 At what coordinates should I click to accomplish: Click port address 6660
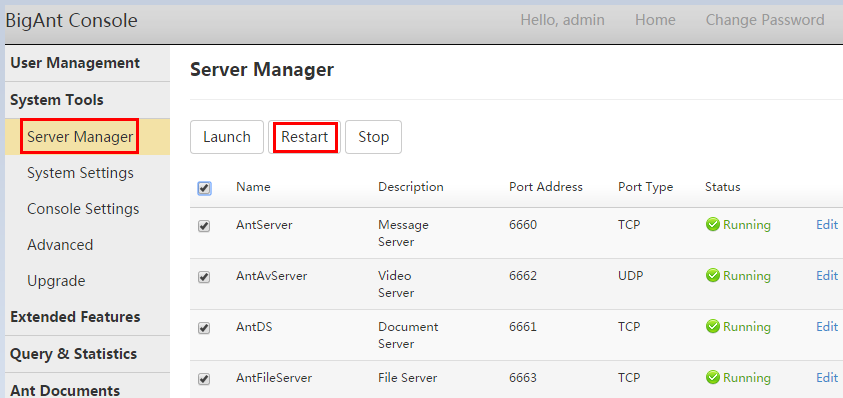pyautogui.click(x=523, y=225)
